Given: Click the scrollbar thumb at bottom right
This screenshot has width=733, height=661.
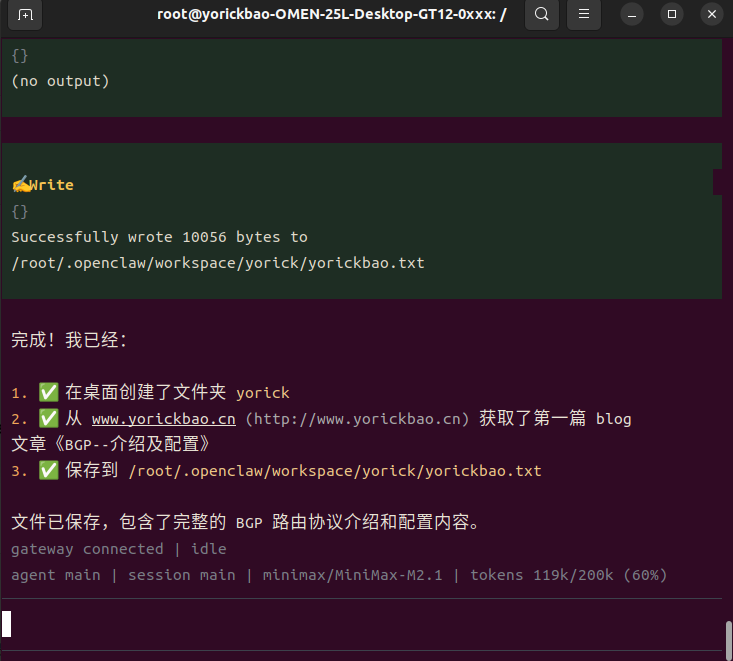Looking at the screenshot, I should (x=728, y=635).
